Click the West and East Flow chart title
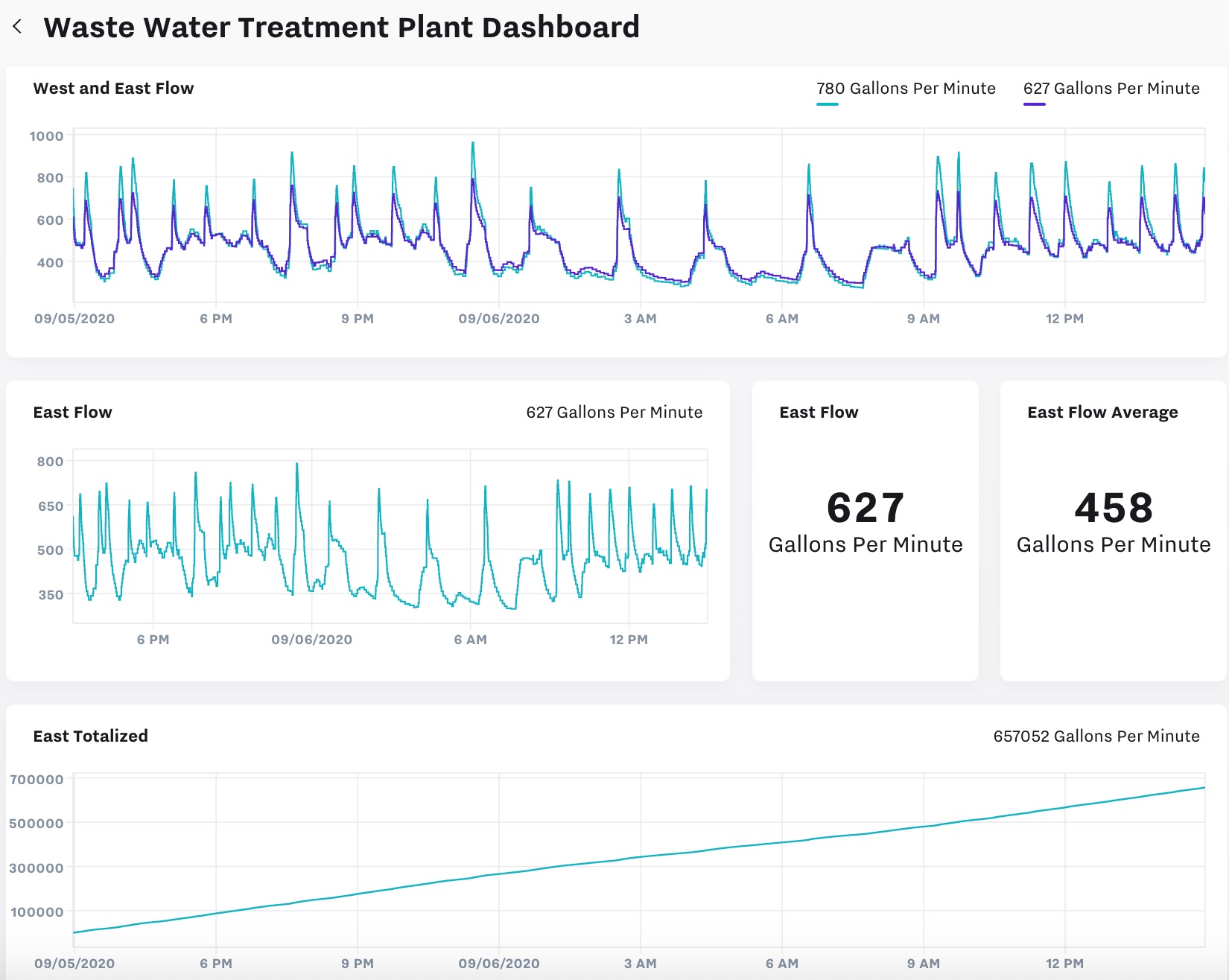The width and height of the screenshot is (1229, 980). coord(113,88)
